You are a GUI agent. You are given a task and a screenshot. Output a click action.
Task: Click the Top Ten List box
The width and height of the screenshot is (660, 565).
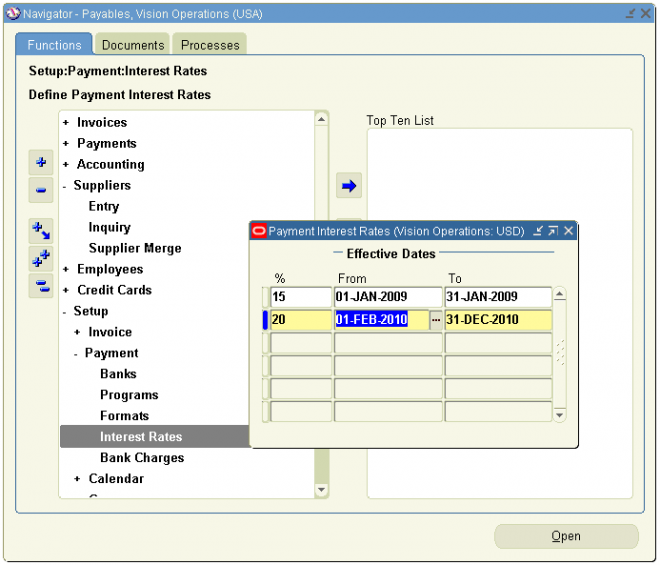pyautogui.click(x=500, y=314)
